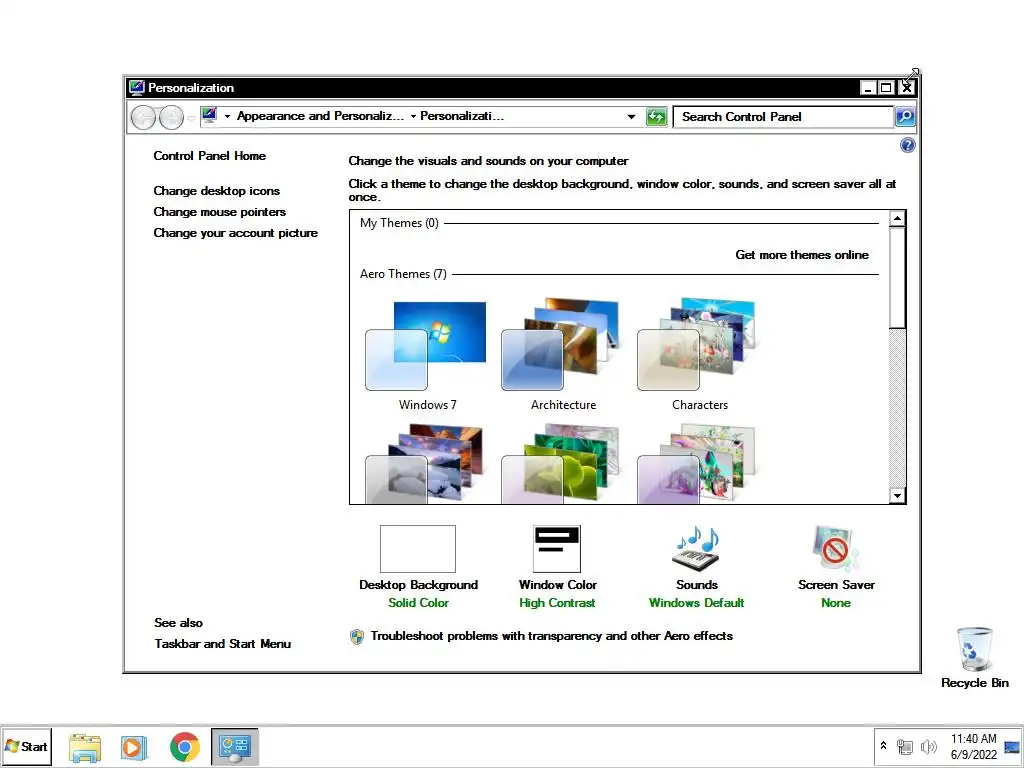Open Taskbar and Start Menu link
The image size is (1024, 768).
(x=223, y=644)
